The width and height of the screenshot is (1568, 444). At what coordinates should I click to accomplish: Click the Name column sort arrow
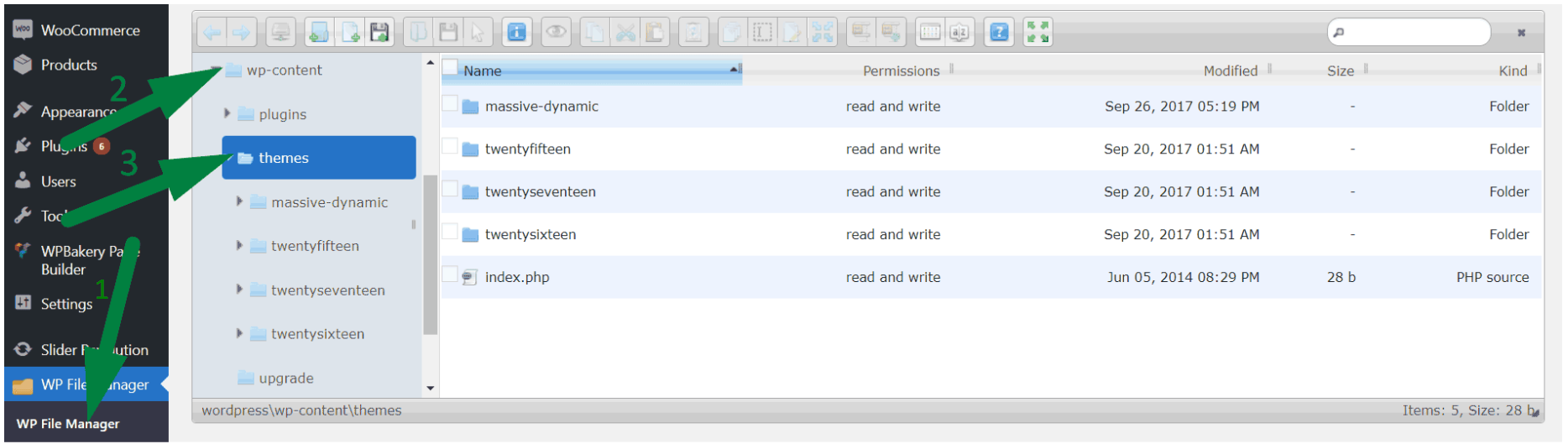click(x=734, y=69)
